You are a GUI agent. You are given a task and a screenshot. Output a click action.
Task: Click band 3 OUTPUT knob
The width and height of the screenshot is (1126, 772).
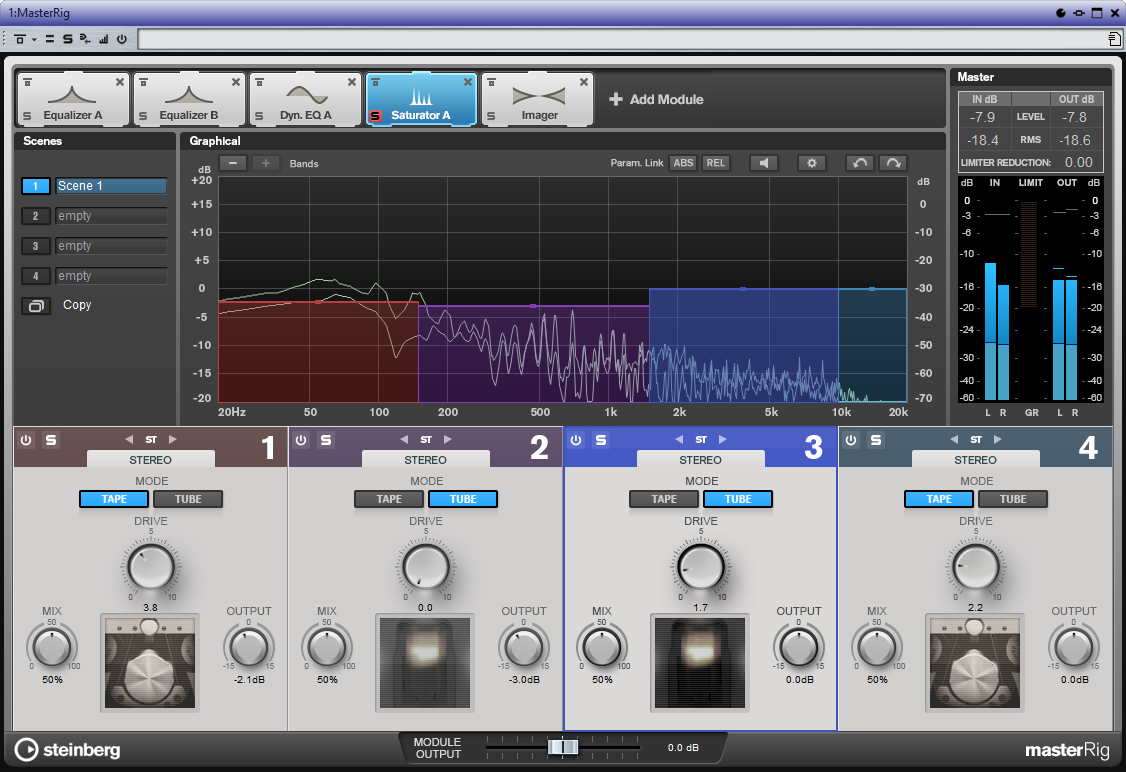coord(799,648)
